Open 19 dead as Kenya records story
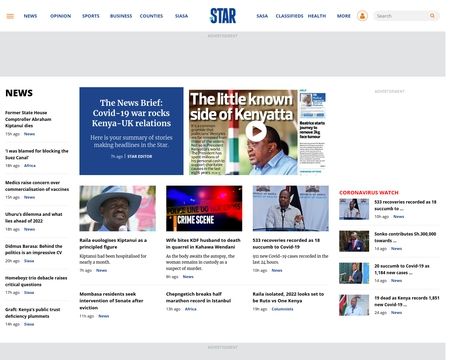Screen dimensions: 450x360 [x=407, y=301]
